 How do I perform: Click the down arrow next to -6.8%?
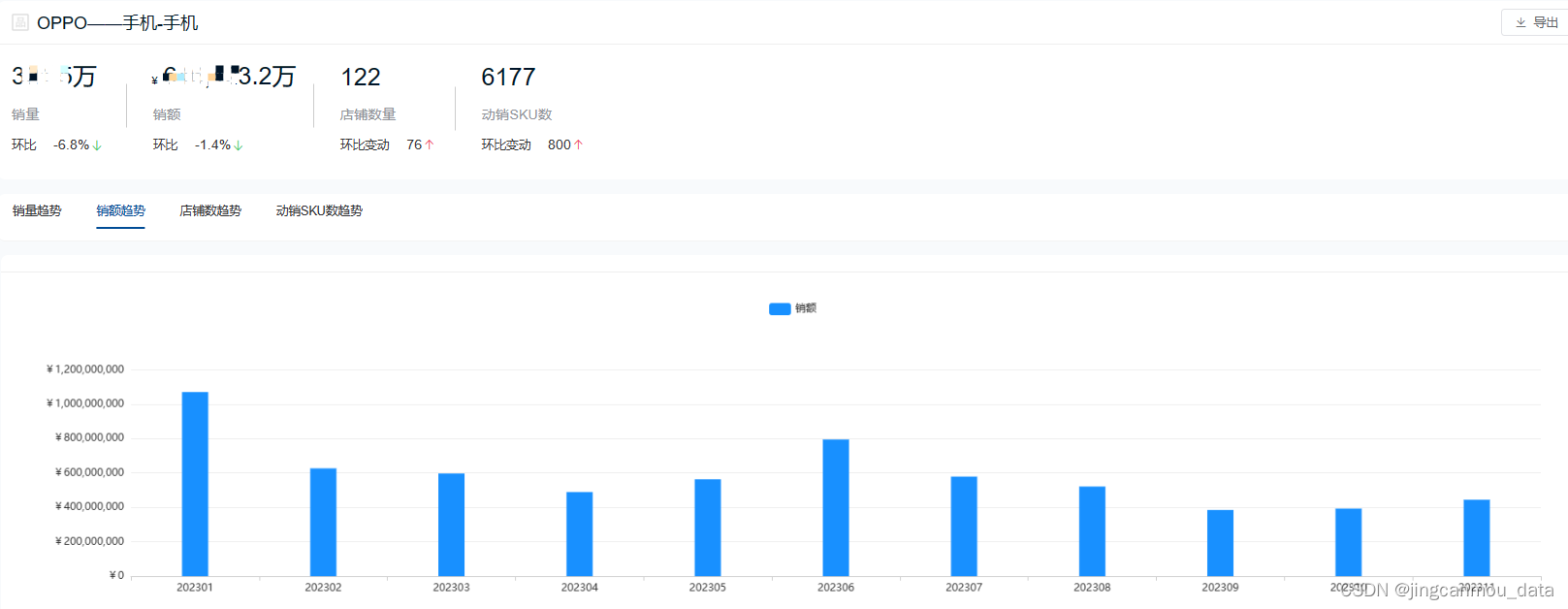[x=97, y=145]
